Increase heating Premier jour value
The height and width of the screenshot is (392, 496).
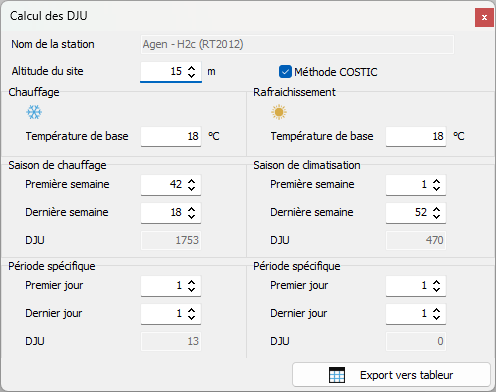tap(191, 282)
